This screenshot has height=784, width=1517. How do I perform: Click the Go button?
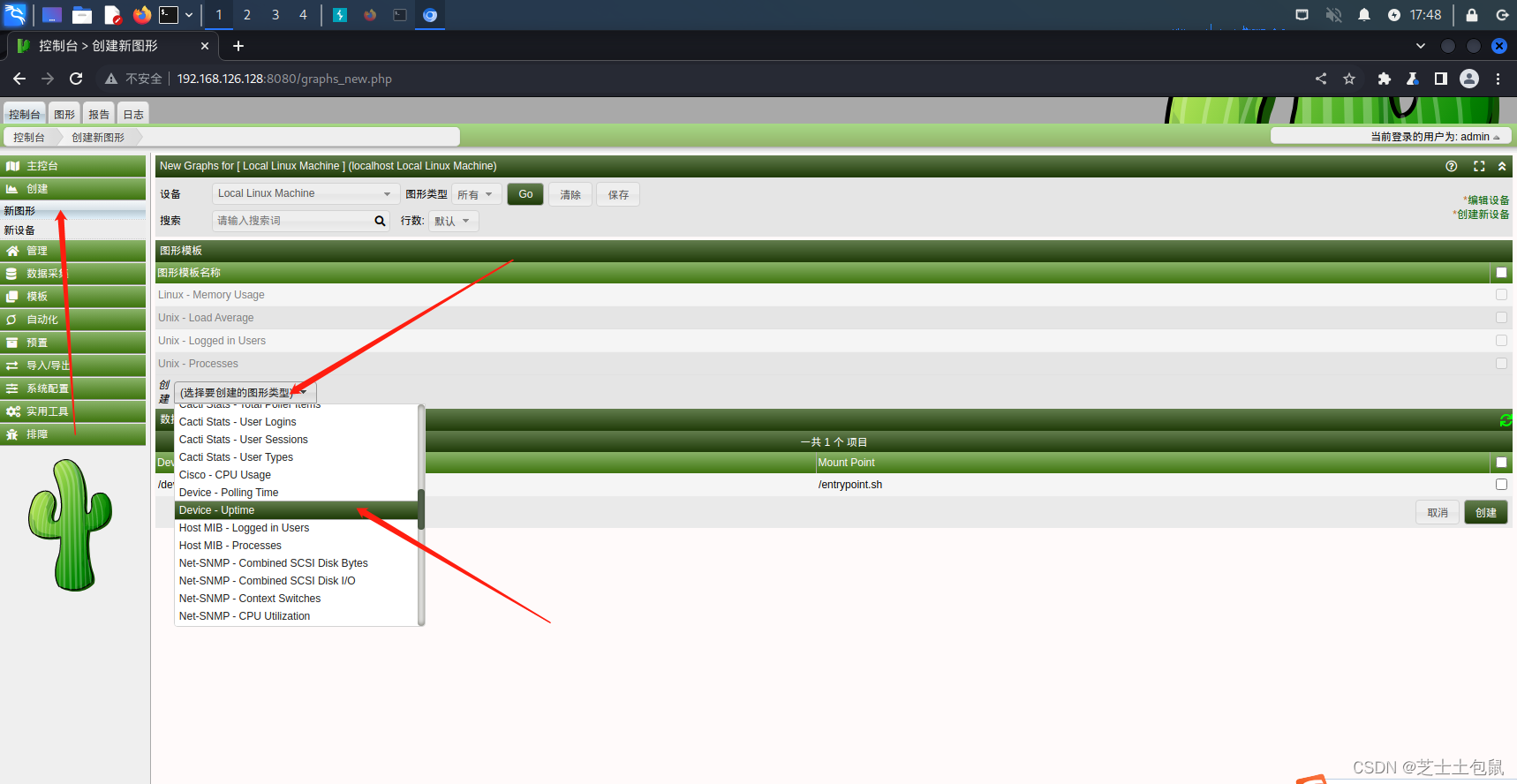point(525,194)
